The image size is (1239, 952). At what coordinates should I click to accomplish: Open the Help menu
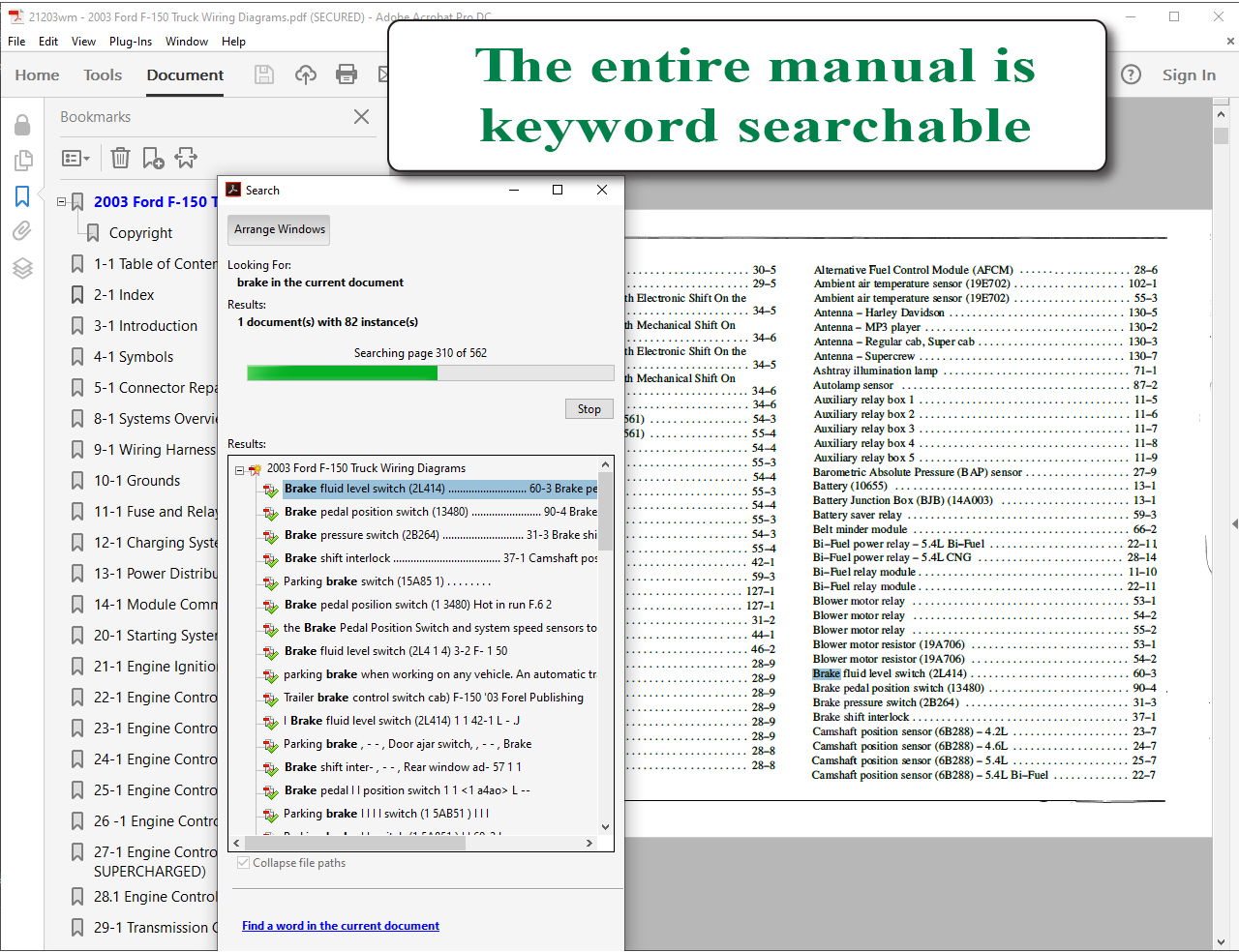[x=233, y=42]
